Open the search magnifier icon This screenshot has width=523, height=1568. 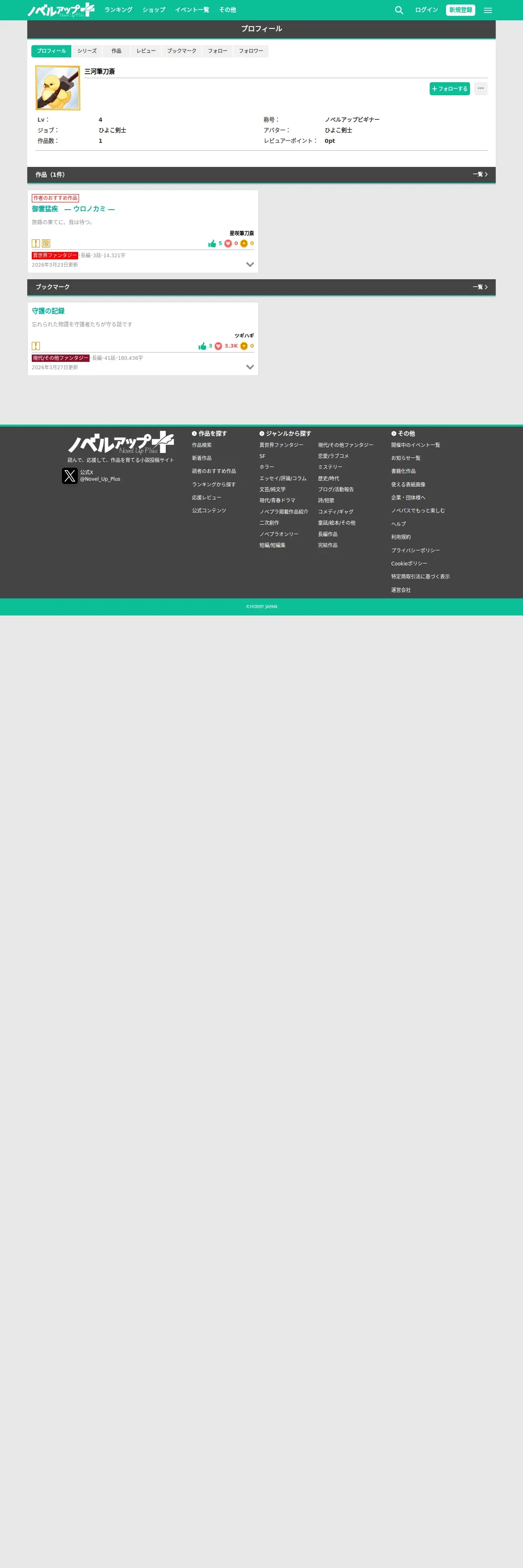tap(399, 10)
